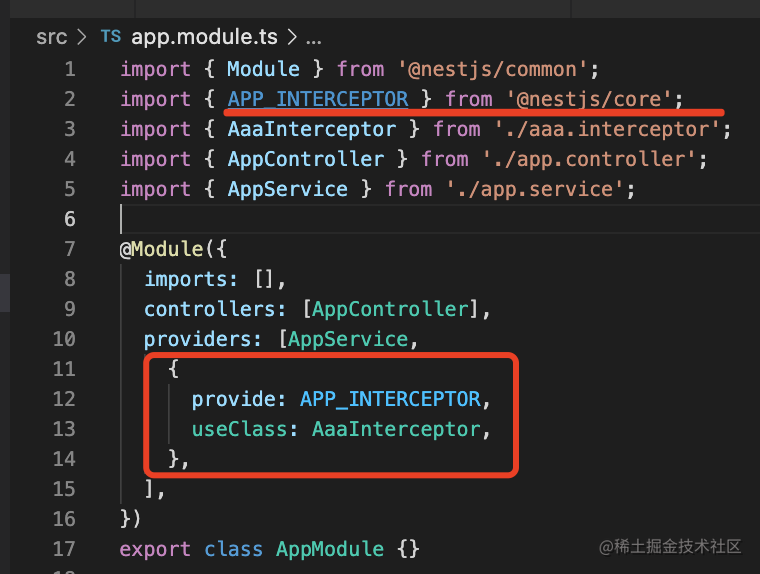Click '@nestjs/common' string on line 1
This screenshot has width=760, height=574.
tap(493, 69)
